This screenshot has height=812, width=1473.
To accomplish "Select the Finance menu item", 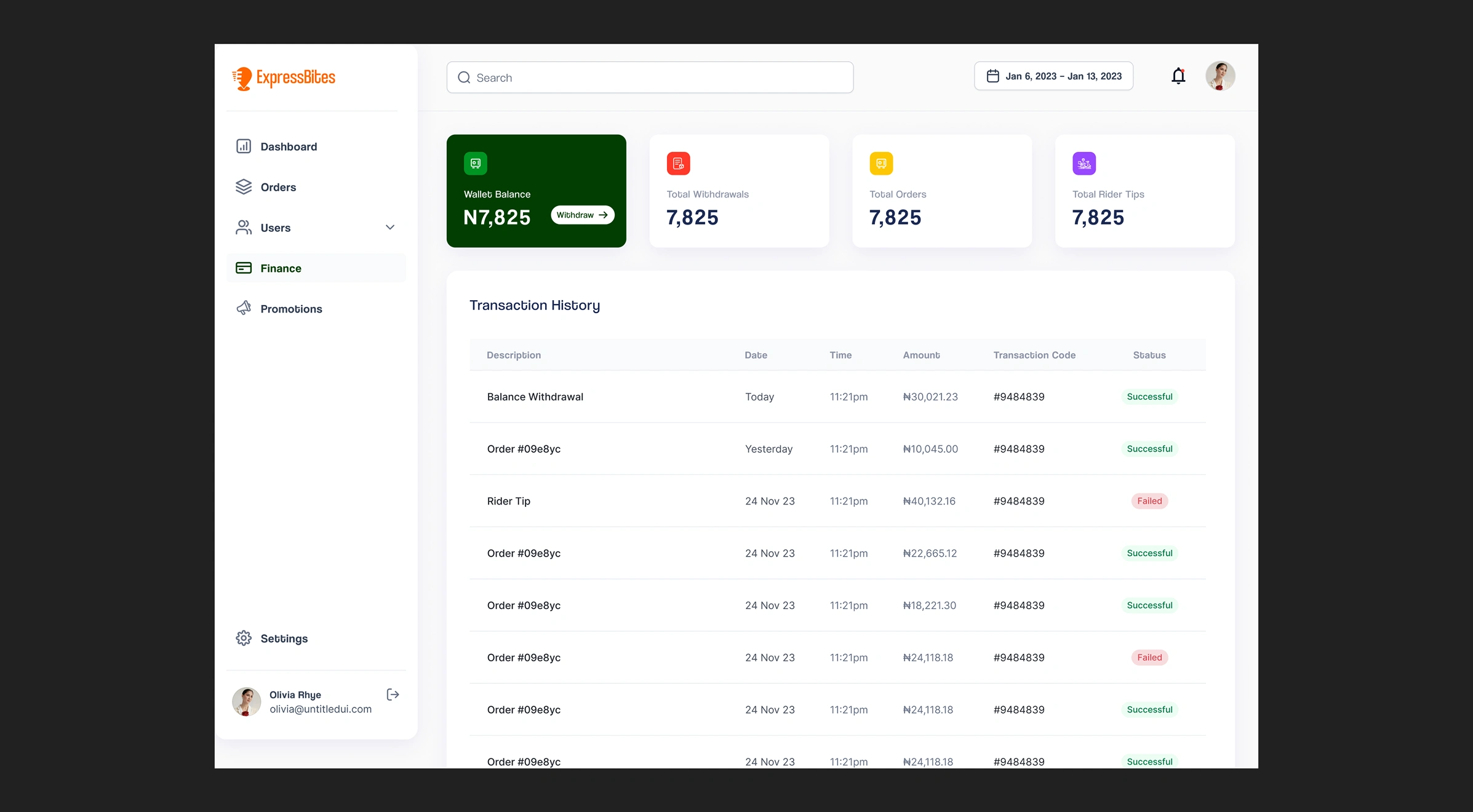I will point(281,268).
